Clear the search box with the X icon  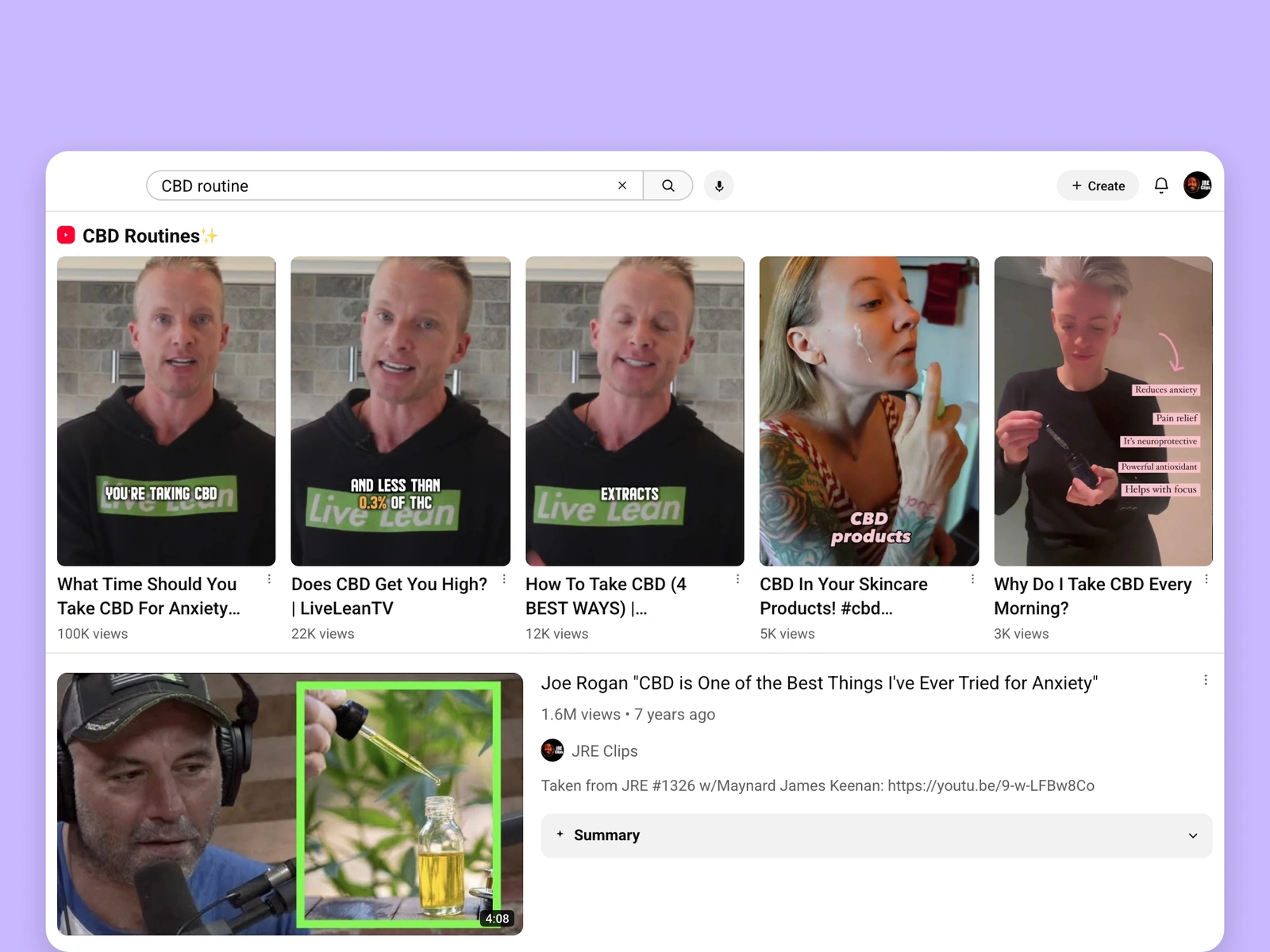622,186
